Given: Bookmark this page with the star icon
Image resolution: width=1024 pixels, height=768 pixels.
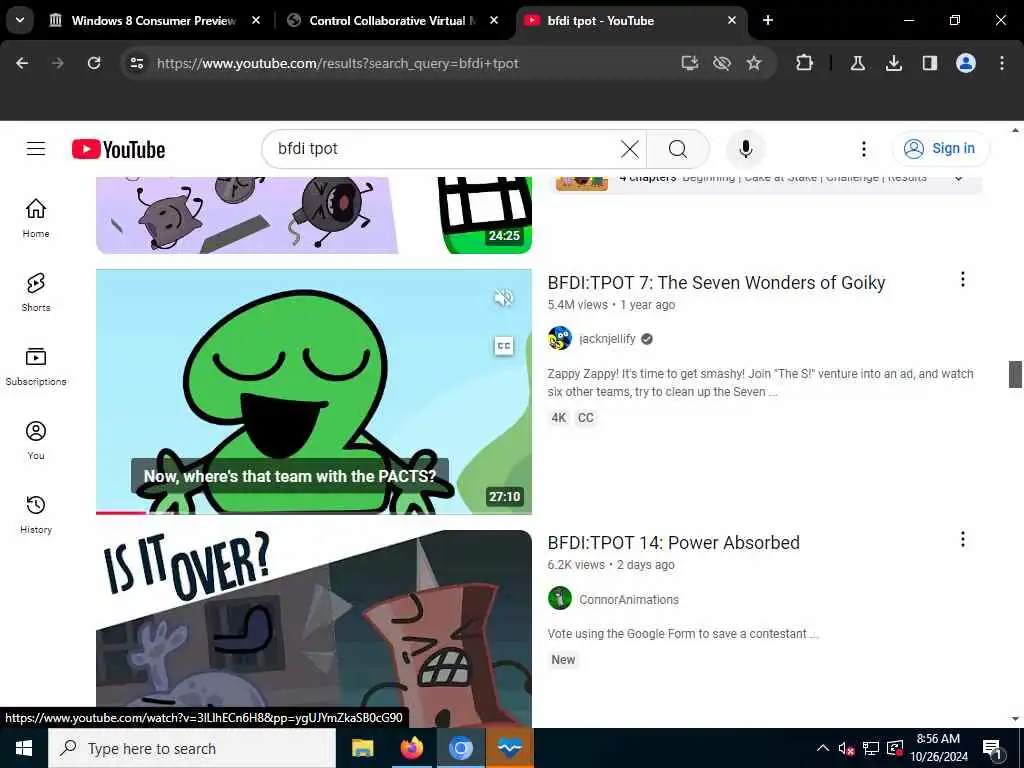Looking at the screenshot, I should (x=754, y=63).
